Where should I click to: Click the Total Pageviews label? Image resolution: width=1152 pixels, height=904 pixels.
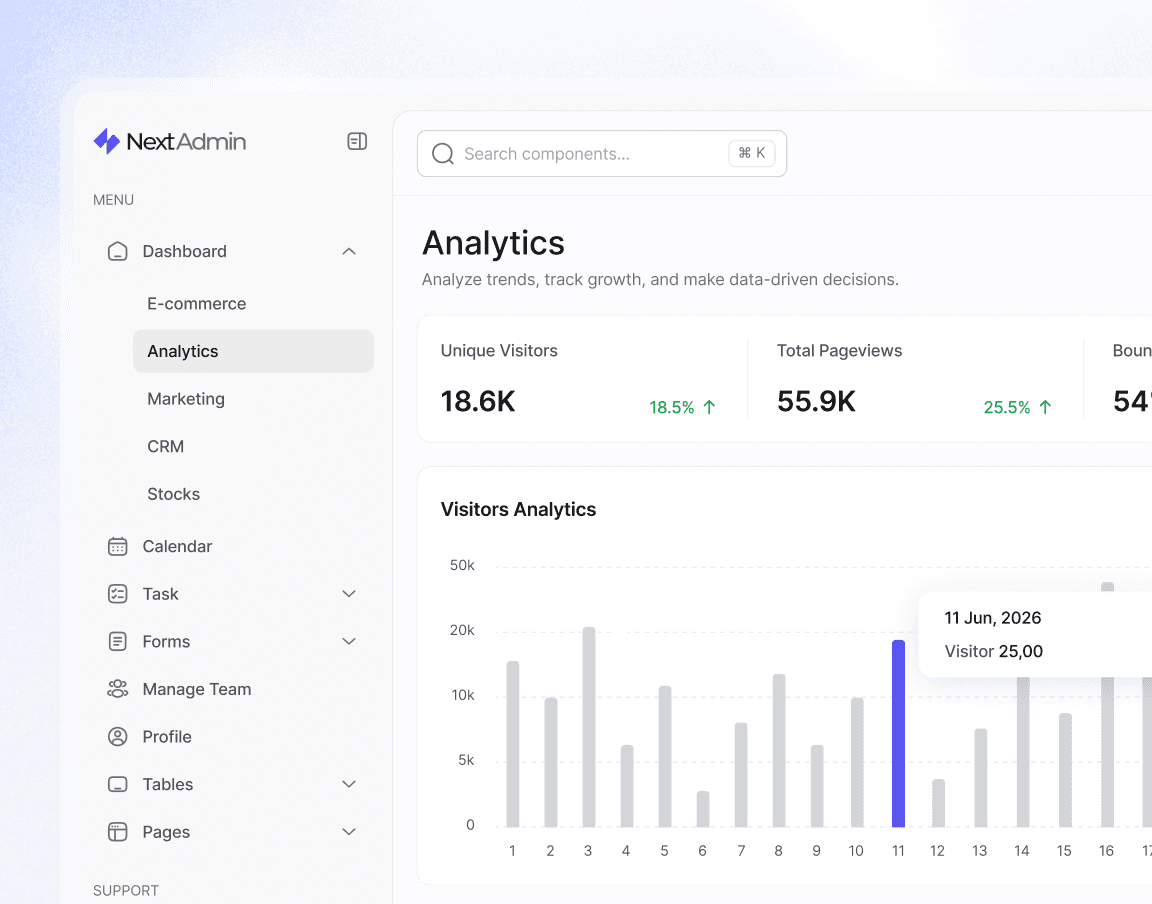pos(839,351)
